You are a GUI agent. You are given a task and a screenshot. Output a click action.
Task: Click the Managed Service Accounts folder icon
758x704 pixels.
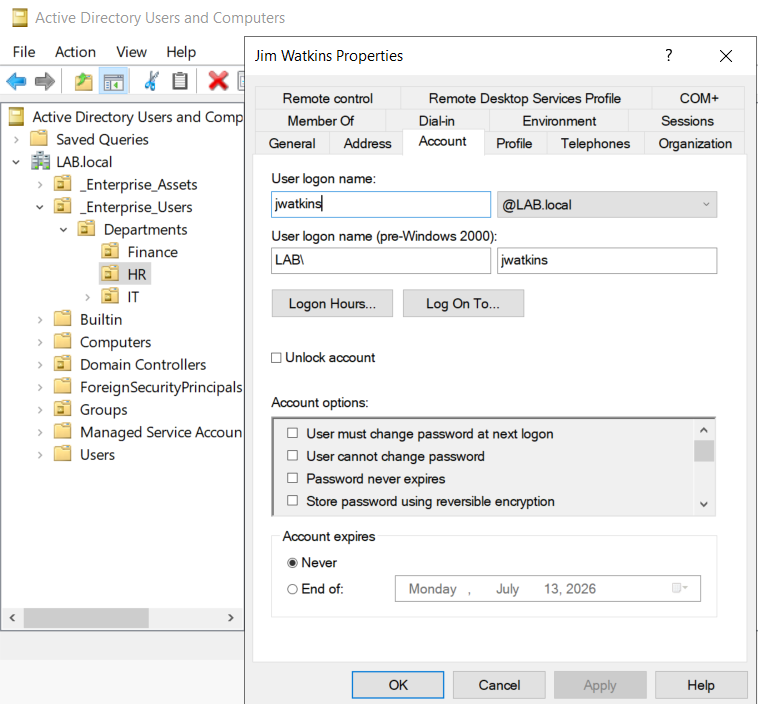pyautogui.click(x=63, y=431)
